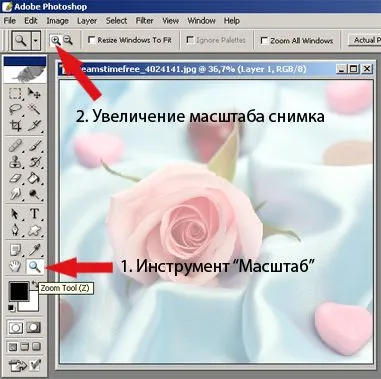Select the Type tool
Viewport: 381px width, 379px height.
click(34, 214)
